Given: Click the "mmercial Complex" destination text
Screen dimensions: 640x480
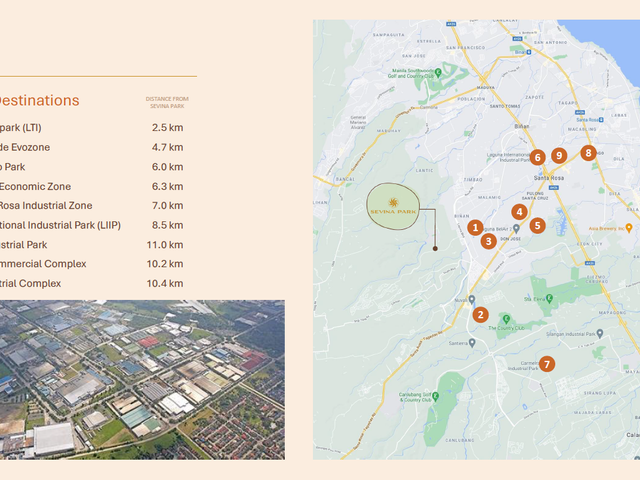Looking at the screenshot, I should pyautogui.click(x=43, y=264).
